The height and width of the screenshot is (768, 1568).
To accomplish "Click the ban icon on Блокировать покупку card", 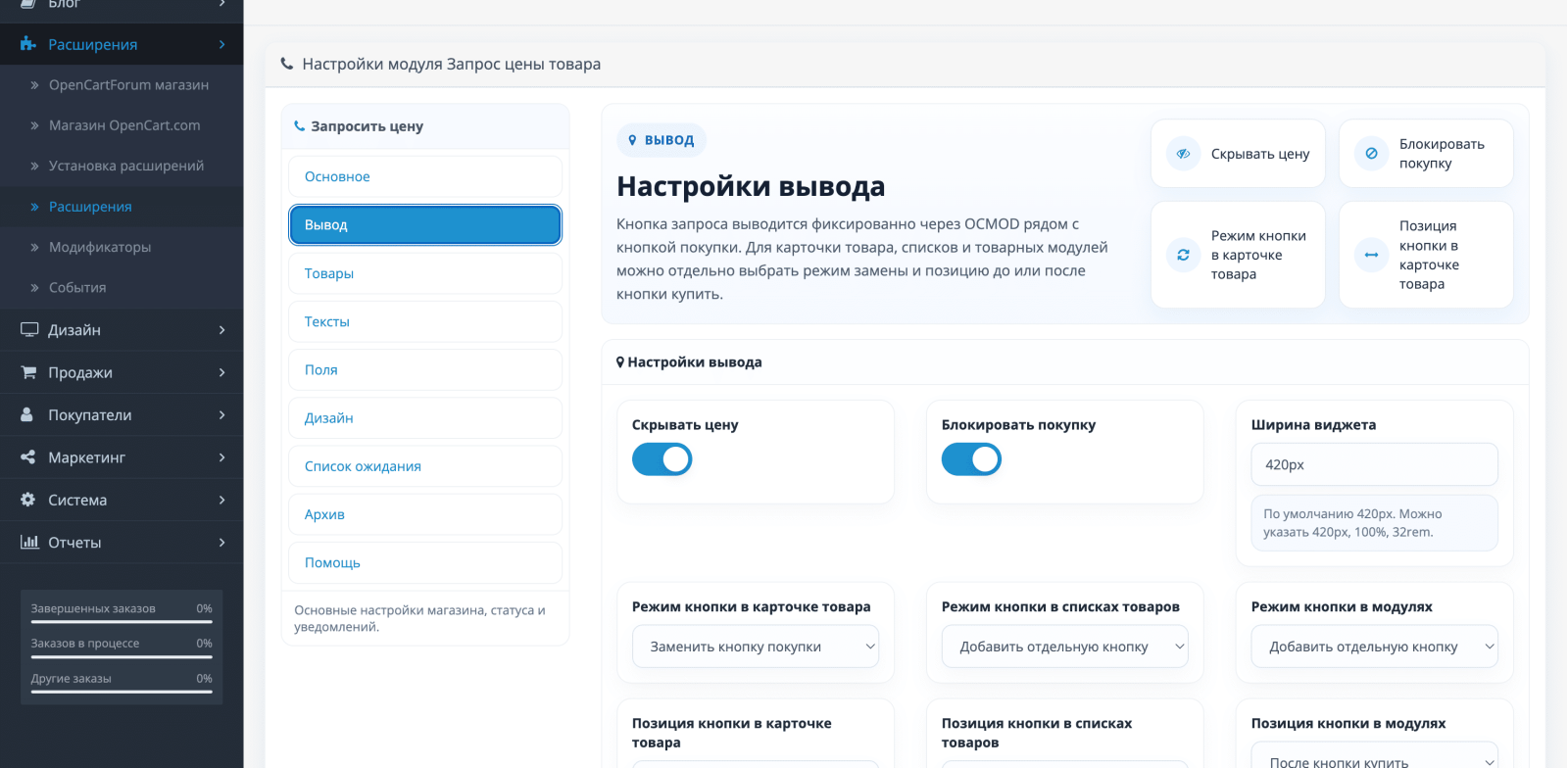I will tap(1371, 154).
